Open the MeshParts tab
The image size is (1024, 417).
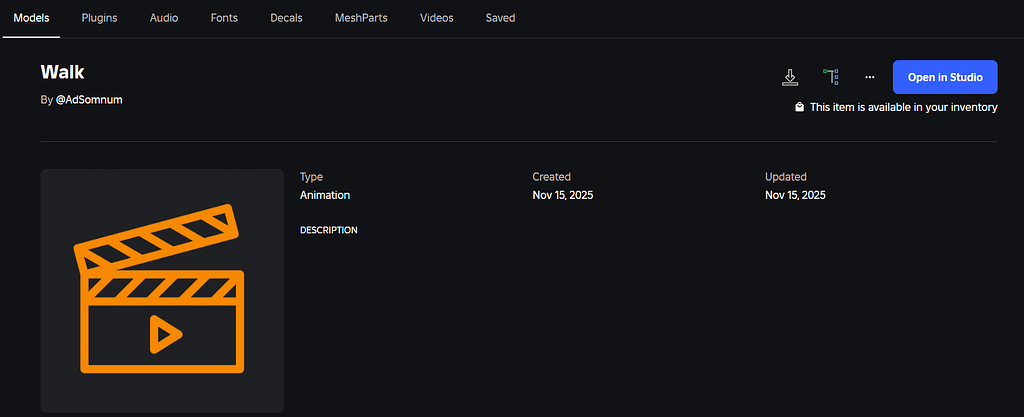[361, 18]
